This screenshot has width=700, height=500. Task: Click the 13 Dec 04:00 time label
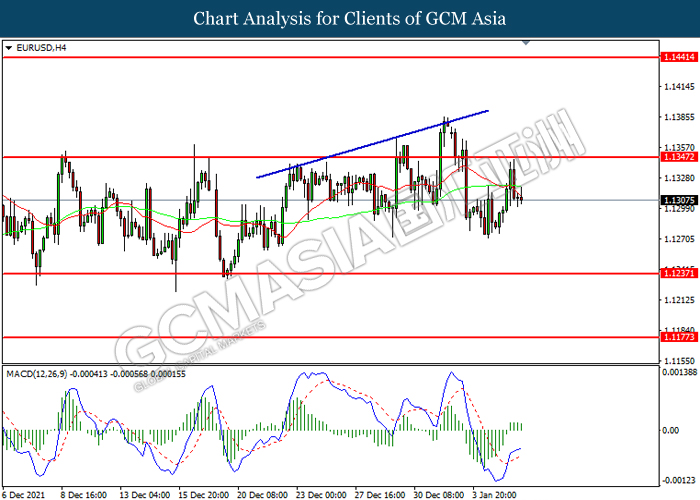tap(145, 495)
